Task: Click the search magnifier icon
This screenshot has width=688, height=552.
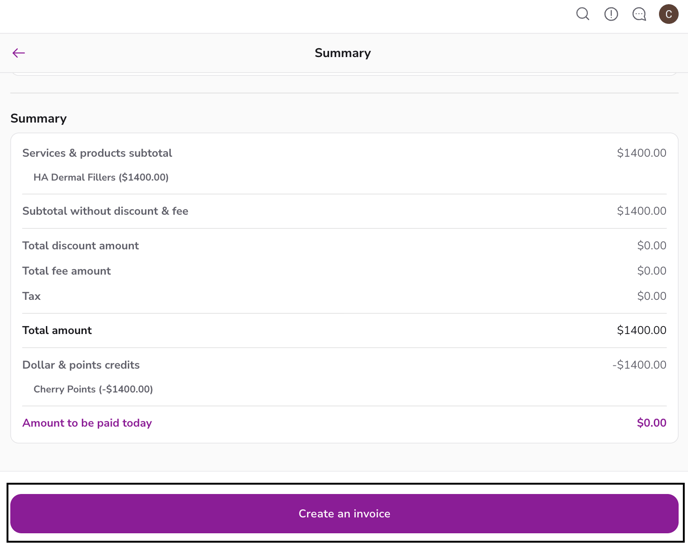Action: coord(582,14)
